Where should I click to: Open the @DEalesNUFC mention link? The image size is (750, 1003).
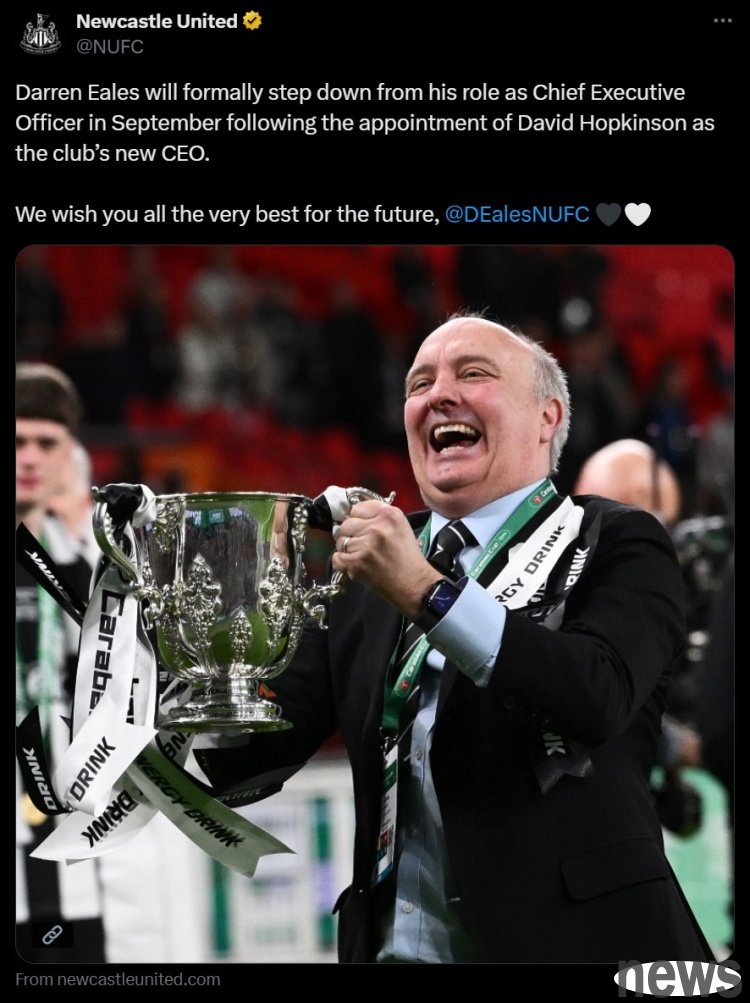point(516,214)
